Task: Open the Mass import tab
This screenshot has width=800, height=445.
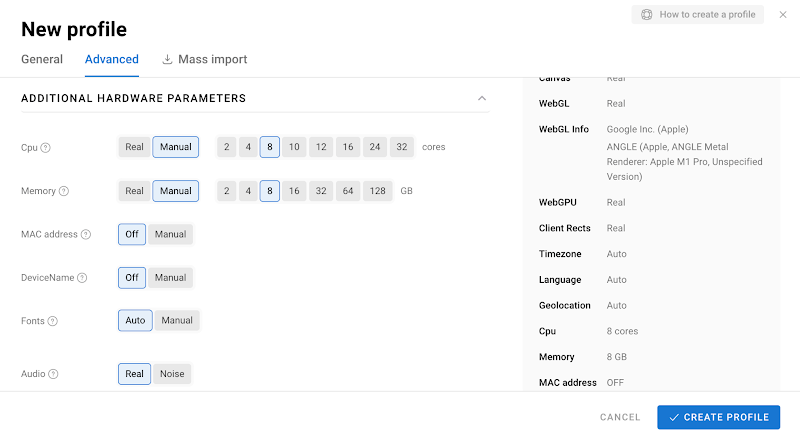Action: (204, 59)
